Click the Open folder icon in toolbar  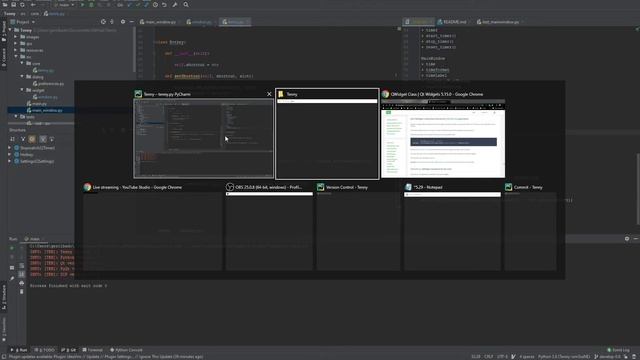tap(5, 4)
